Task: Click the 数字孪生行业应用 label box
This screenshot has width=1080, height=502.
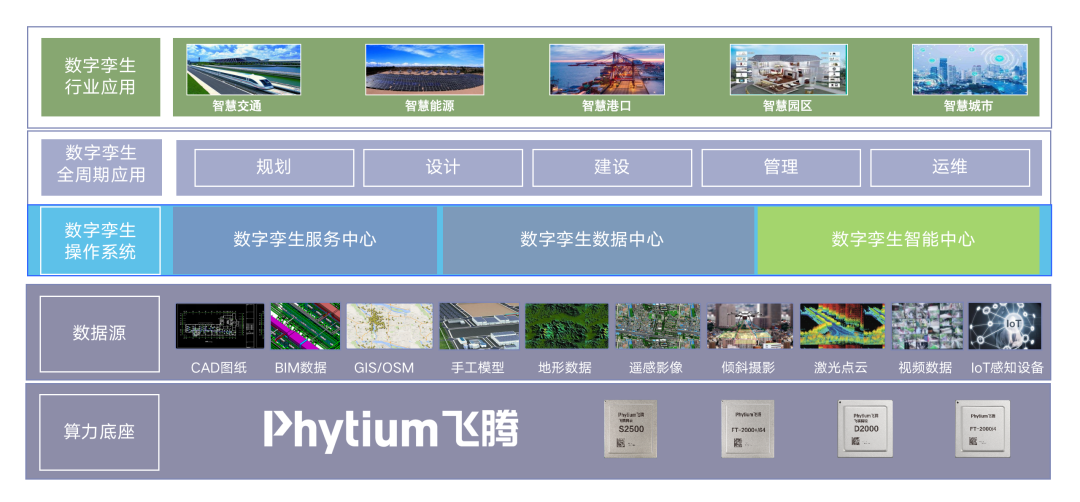Action: point(101,77)
